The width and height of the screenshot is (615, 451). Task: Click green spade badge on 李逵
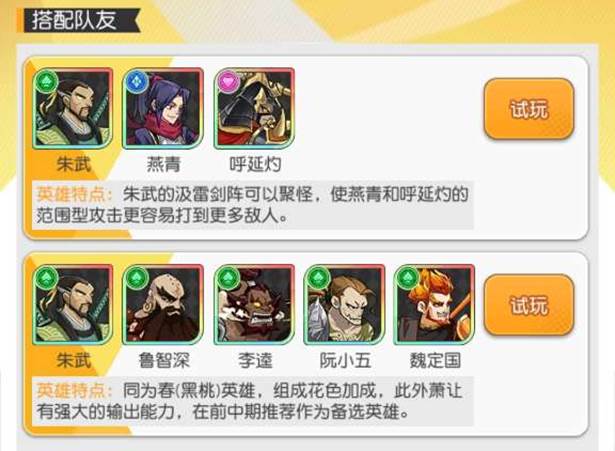tap(228, 278)
